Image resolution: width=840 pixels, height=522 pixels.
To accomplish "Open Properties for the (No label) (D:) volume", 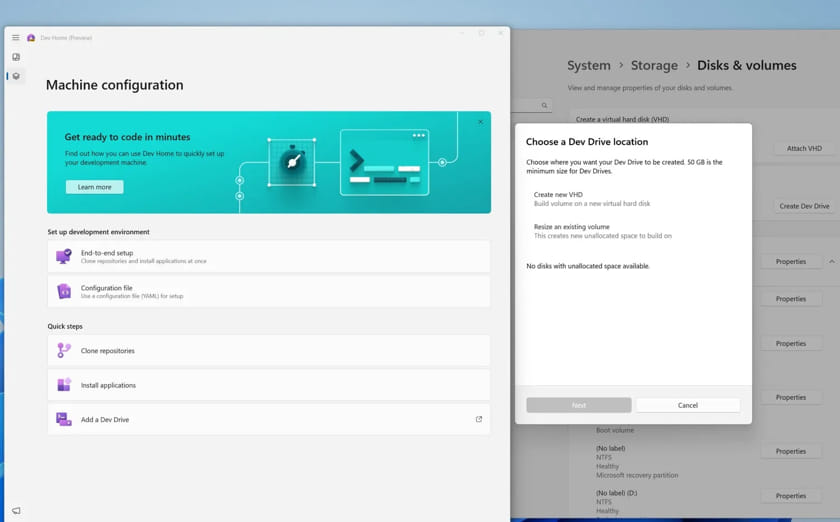I will click(x=791, y=496).
